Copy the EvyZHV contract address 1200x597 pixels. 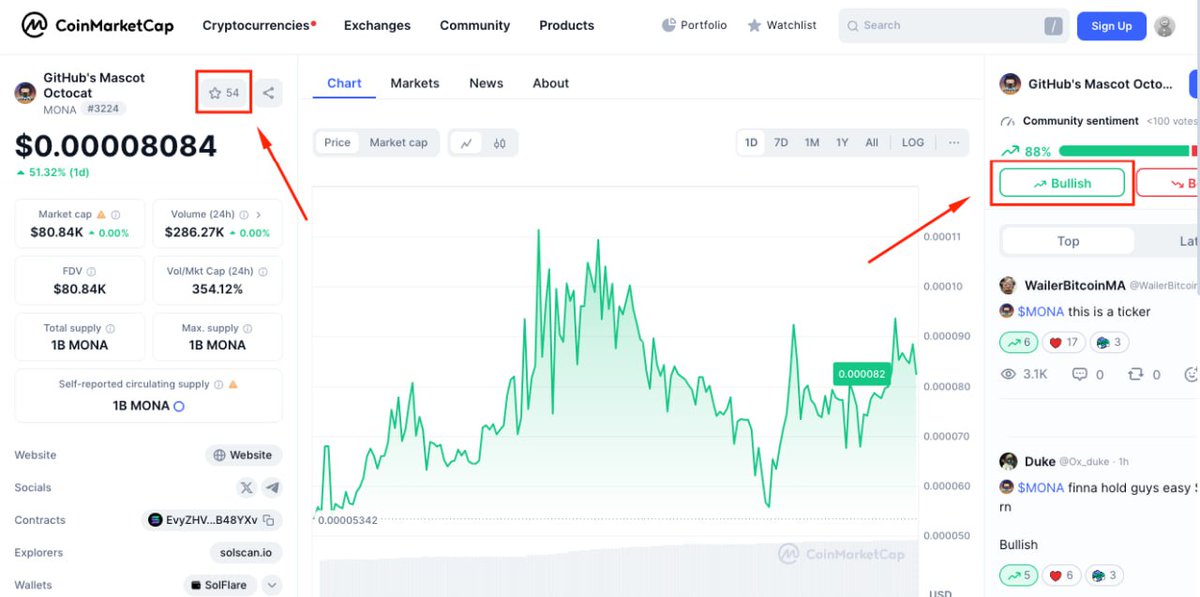[268, 520]
